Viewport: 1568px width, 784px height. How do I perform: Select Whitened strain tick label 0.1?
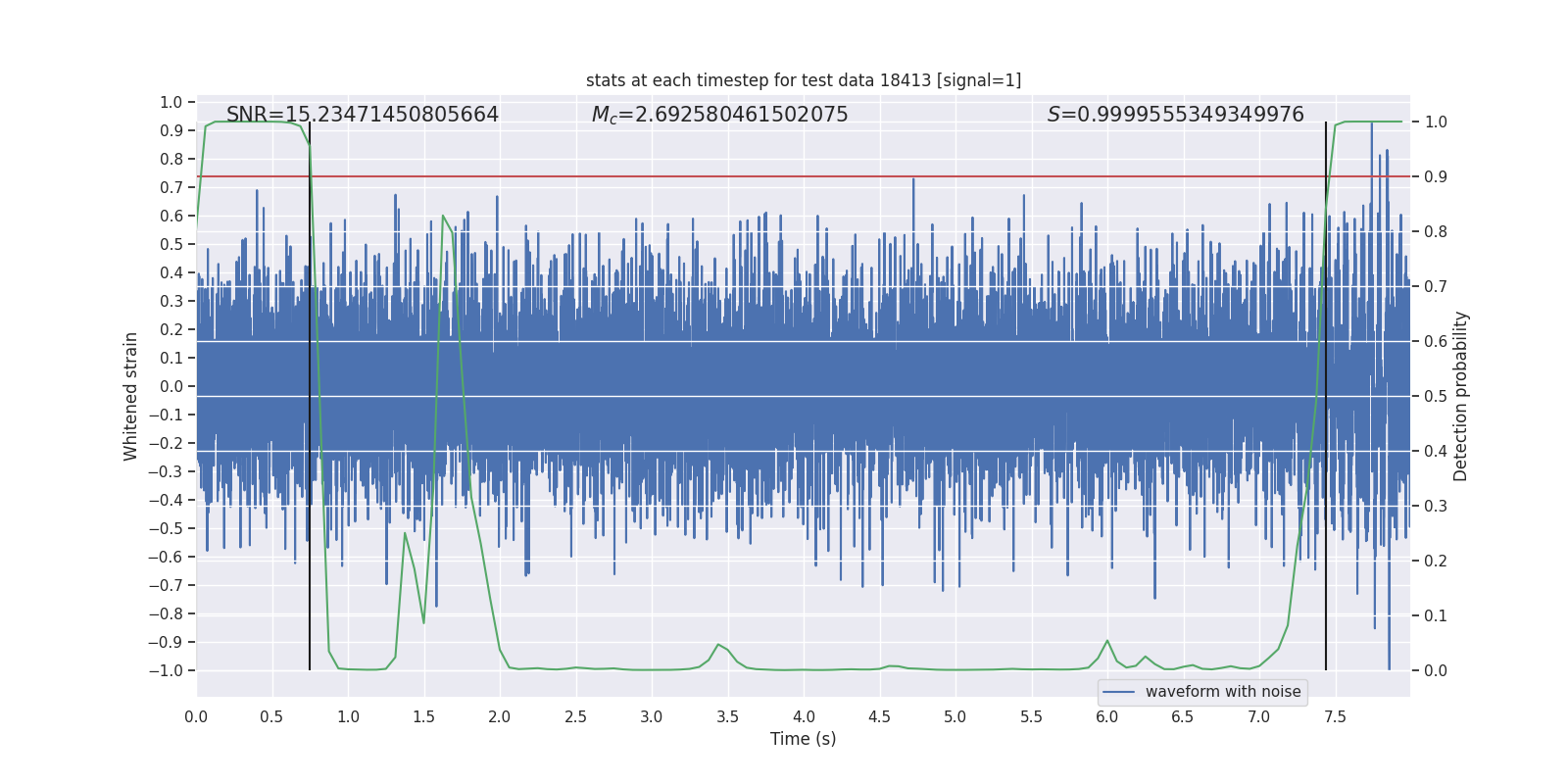pos(171,358)
